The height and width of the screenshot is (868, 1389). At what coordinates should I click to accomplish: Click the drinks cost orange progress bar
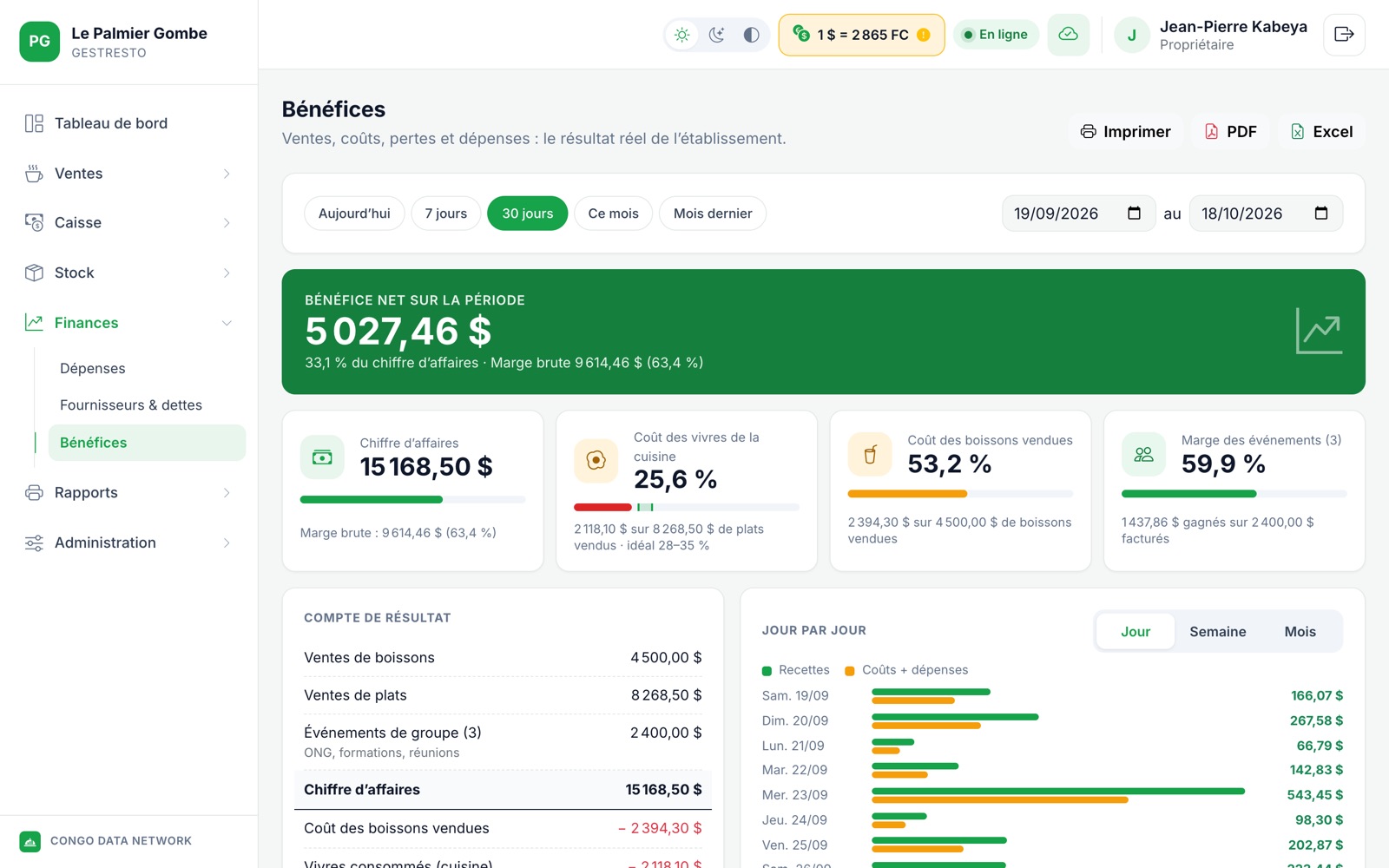[960, 494]
